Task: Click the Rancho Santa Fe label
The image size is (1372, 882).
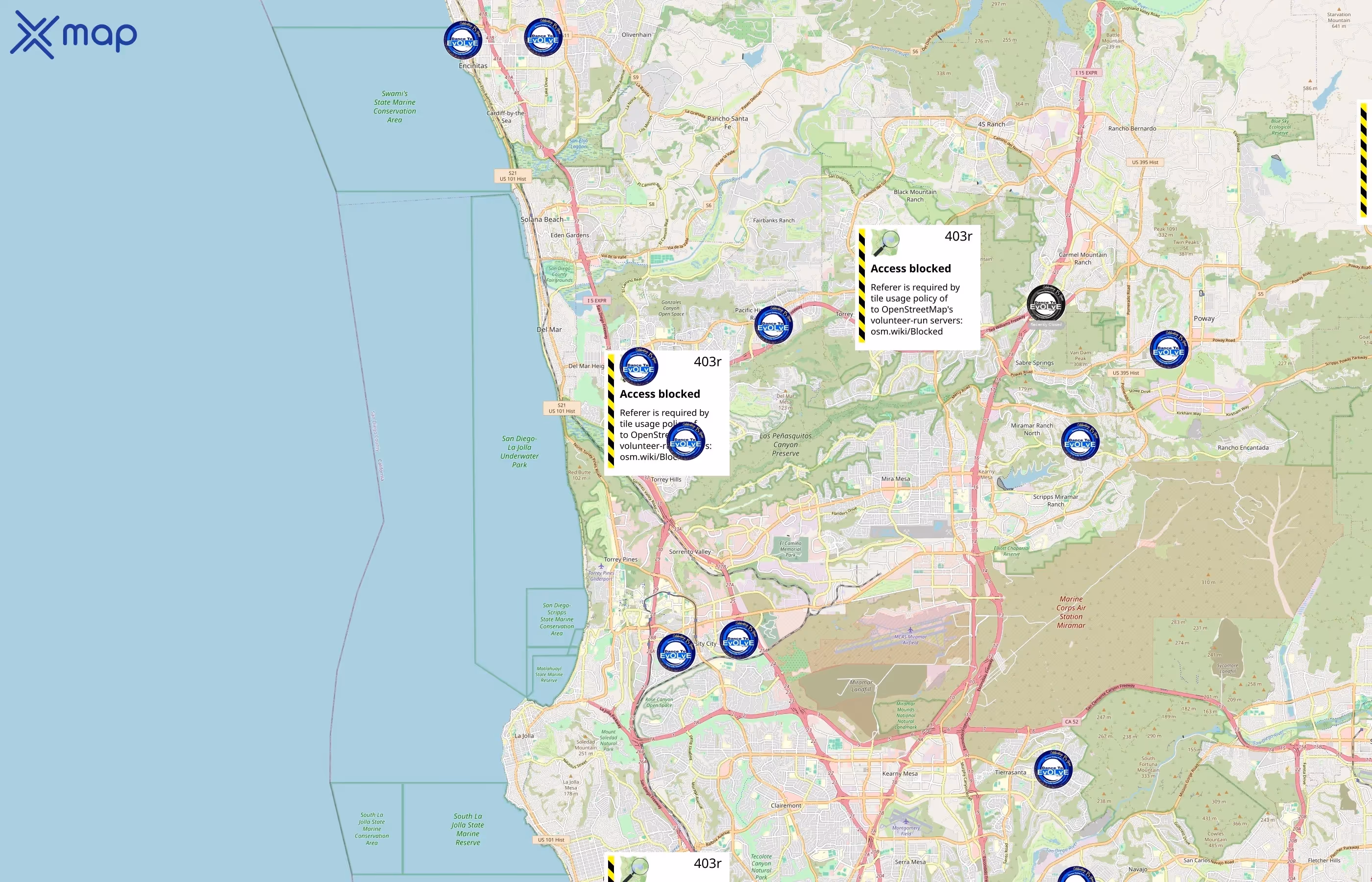Action: click(x=727, y=122)
